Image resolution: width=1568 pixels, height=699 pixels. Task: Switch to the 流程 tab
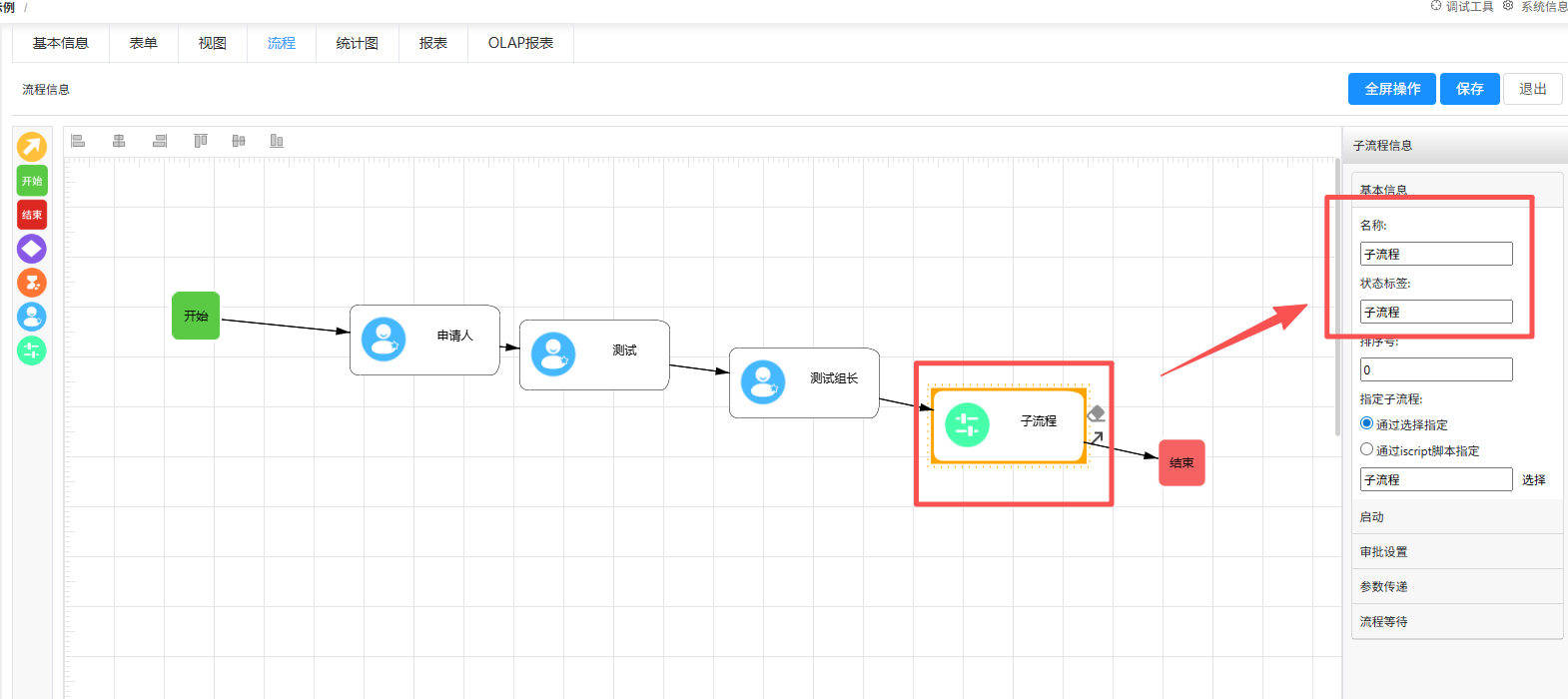pyautogui.click(x=282, y=43)
